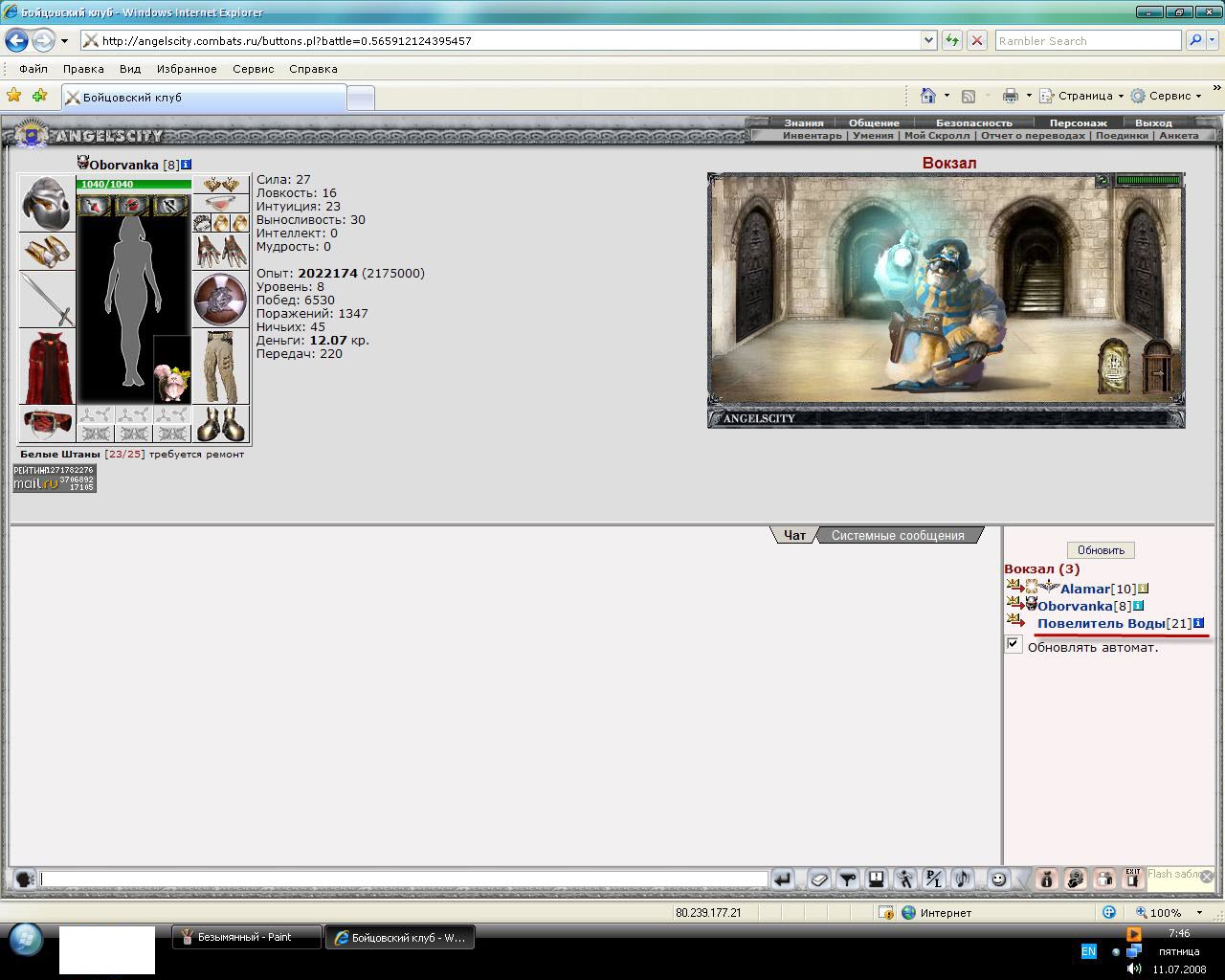Click the coins in hand icon

point(1076,879)
